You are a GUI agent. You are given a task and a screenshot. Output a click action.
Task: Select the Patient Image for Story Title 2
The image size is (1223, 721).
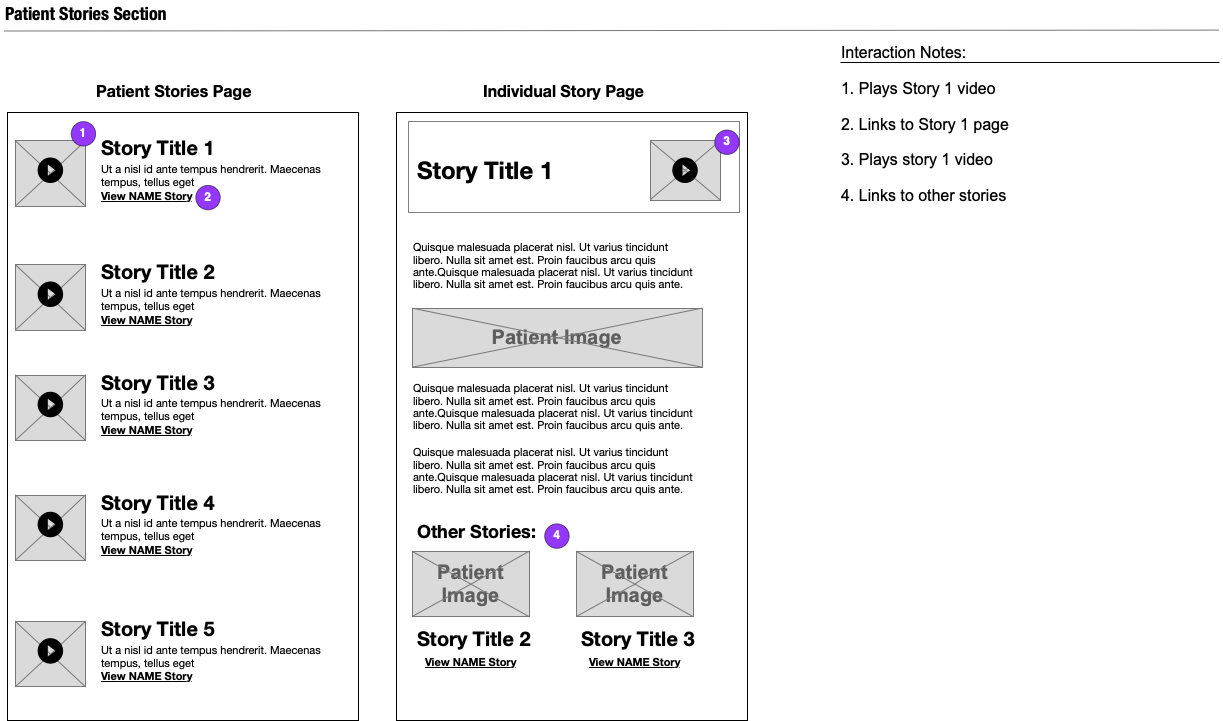470,583
